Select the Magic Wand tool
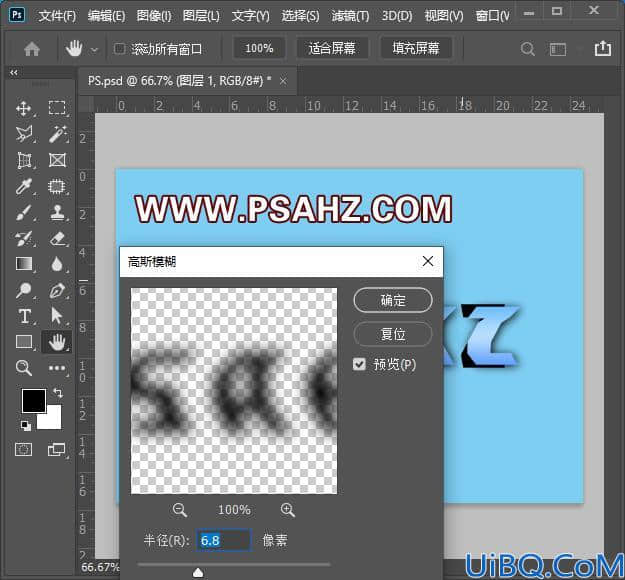Viewport: 625px width, 580px height. pyautogui.click(x=57, y=134)
